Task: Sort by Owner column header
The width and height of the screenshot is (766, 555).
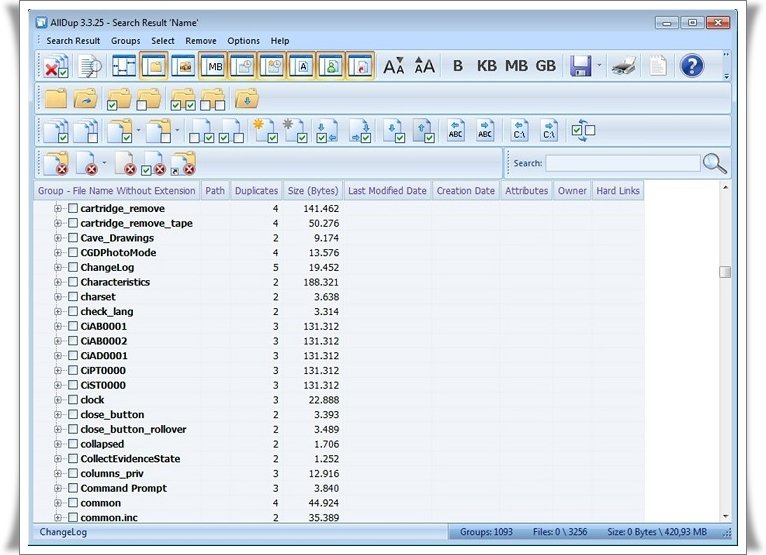Action: coord(572,191)
